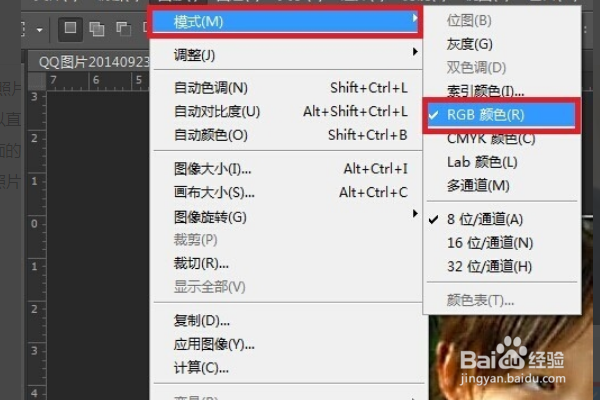
Task: Select the New Selection mode icon
Action: click(x=70, y=29)
